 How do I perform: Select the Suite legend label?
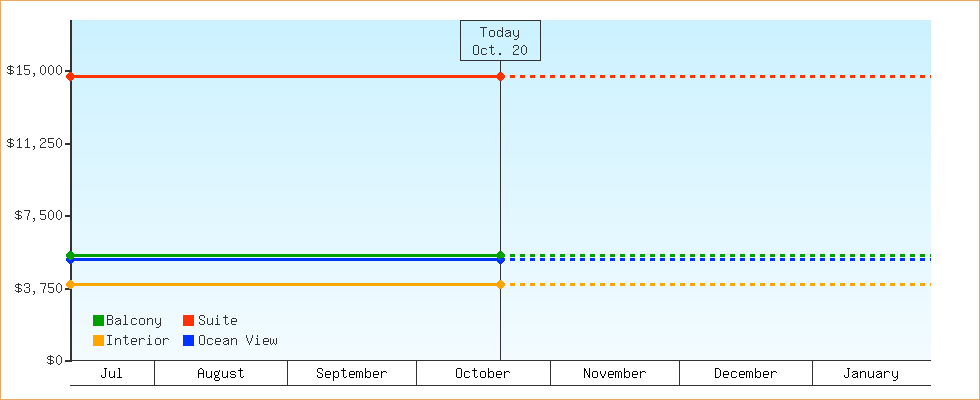217,321
